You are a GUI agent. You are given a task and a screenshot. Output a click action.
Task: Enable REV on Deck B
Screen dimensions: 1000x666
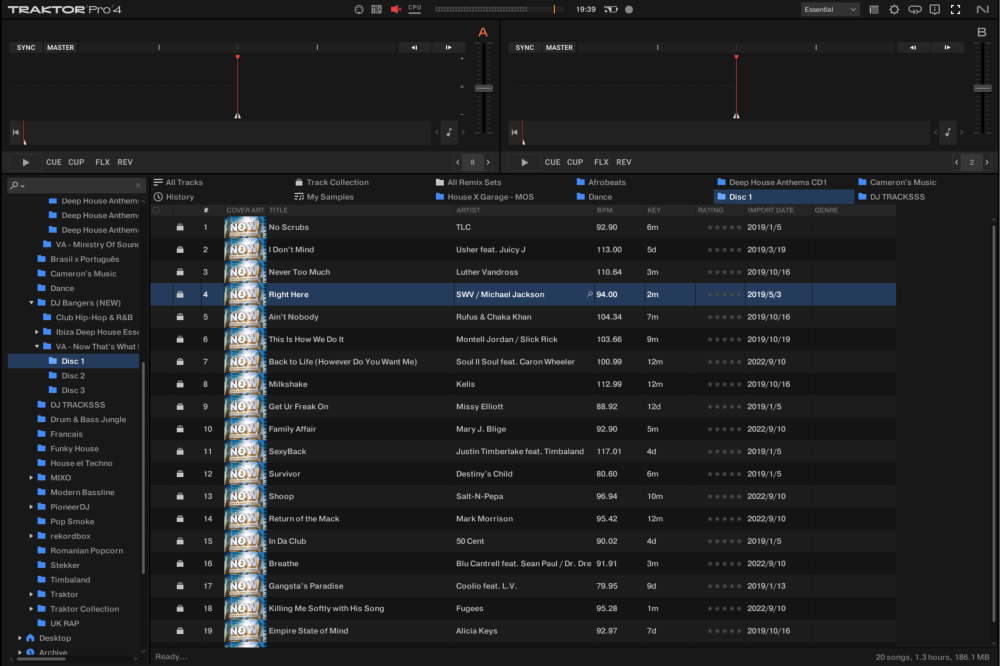(x=624, y=162)
